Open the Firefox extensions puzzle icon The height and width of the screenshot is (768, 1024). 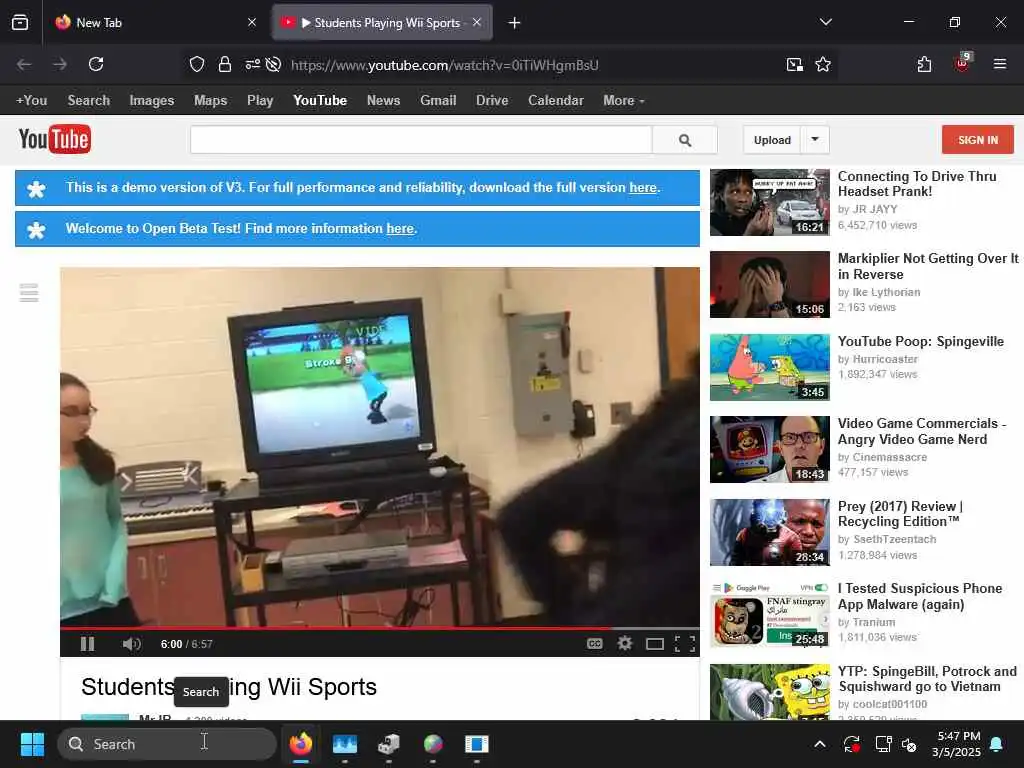click(x=924, y=64)
